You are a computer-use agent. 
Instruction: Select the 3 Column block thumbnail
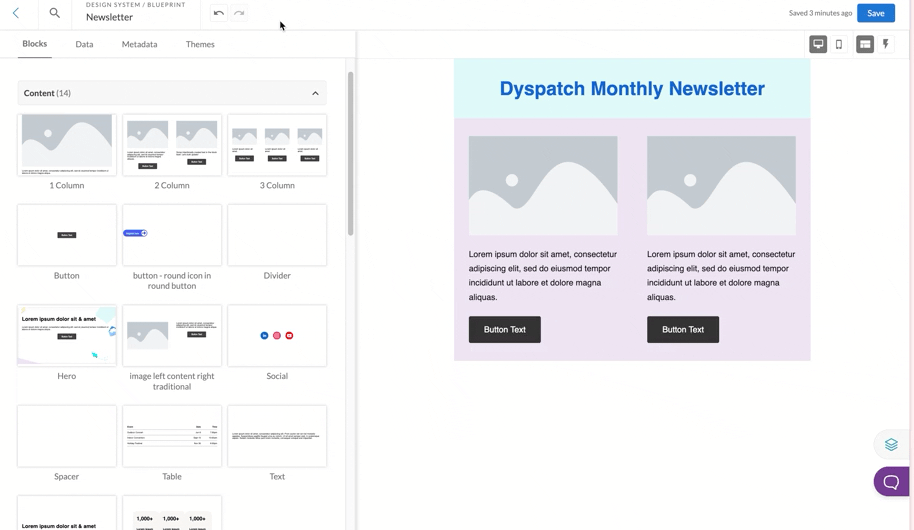click(x=277, y=145)
